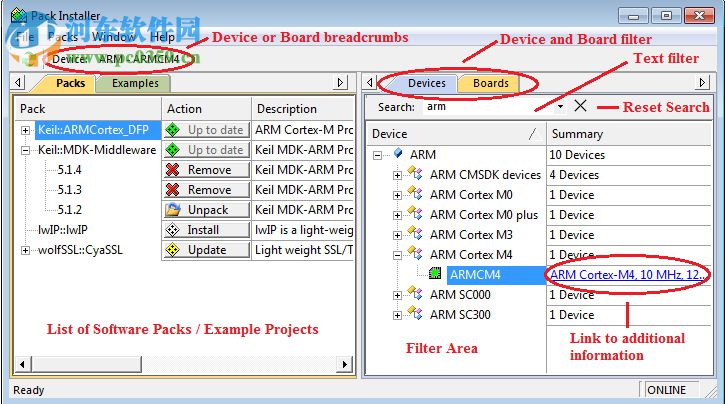Reset the search with the X icon
Screen dimensions: 725x404
point(580,106)
